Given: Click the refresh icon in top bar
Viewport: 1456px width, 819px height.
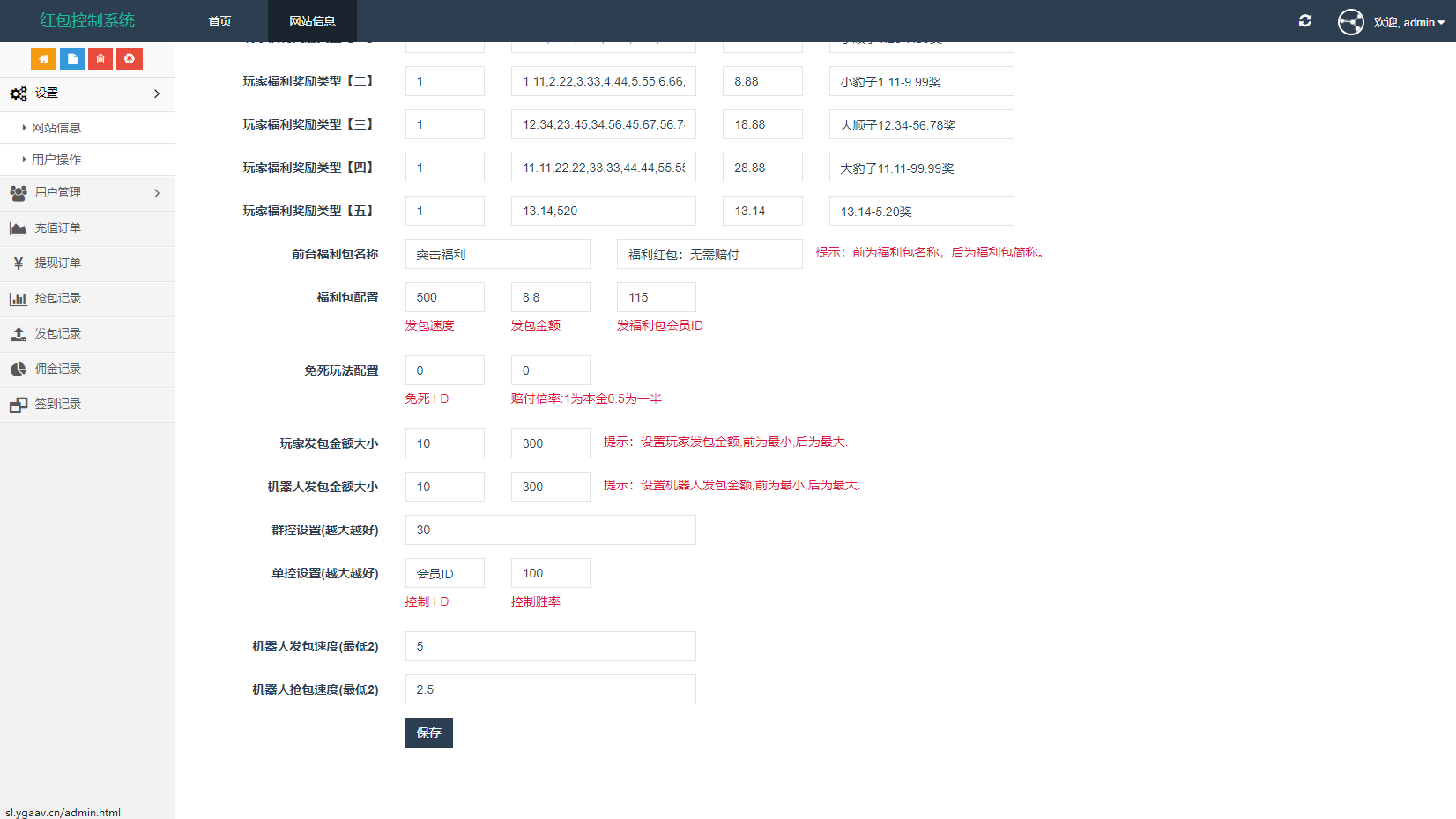Looking at the screenshot, I should (1305, 20).
